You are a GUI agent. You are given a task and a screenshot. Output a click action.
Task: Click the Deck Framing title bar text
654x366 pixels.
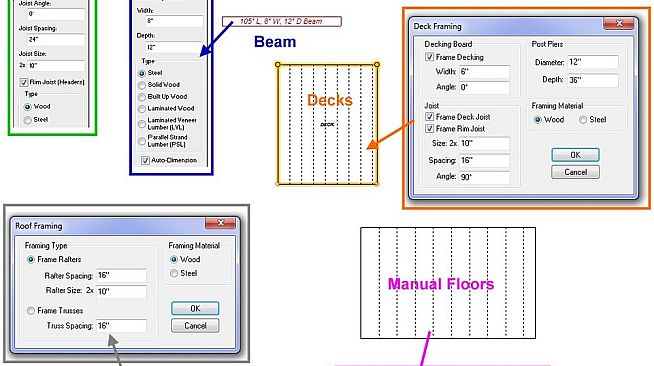(437, 26)
